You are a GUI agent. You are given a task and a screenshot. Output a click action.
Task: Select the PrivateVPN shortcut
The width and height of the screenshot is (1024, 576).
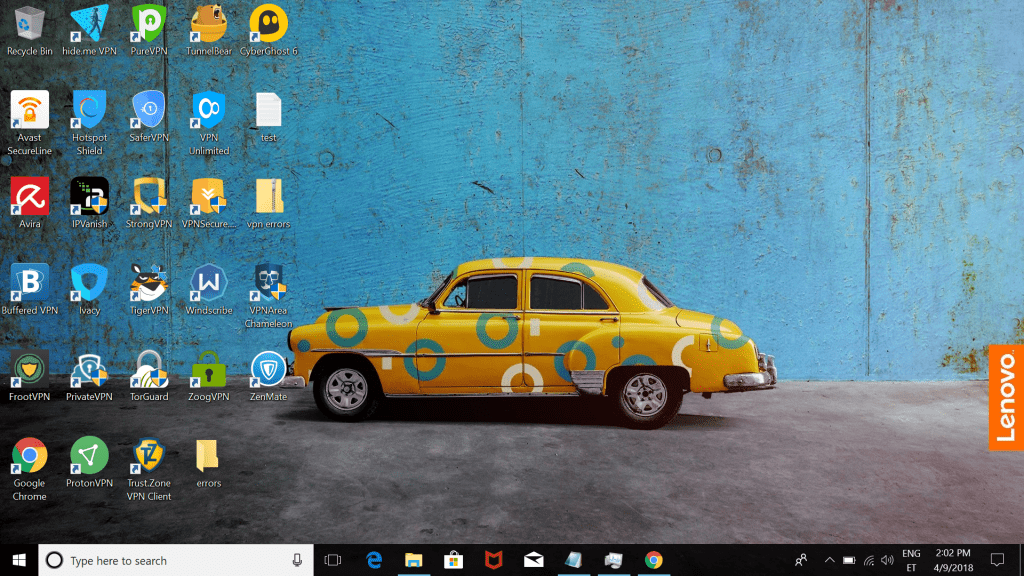coord(89,376)
